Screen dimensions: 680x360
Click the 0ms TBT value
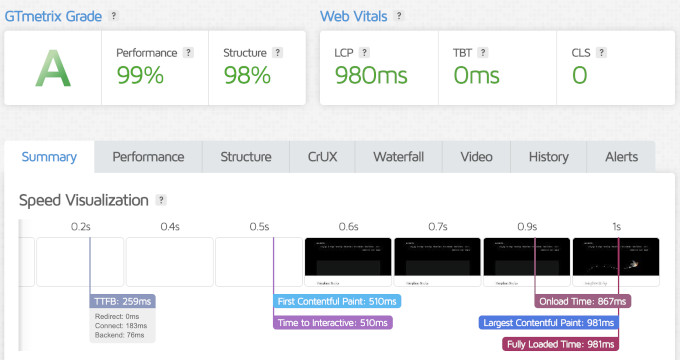476,75
